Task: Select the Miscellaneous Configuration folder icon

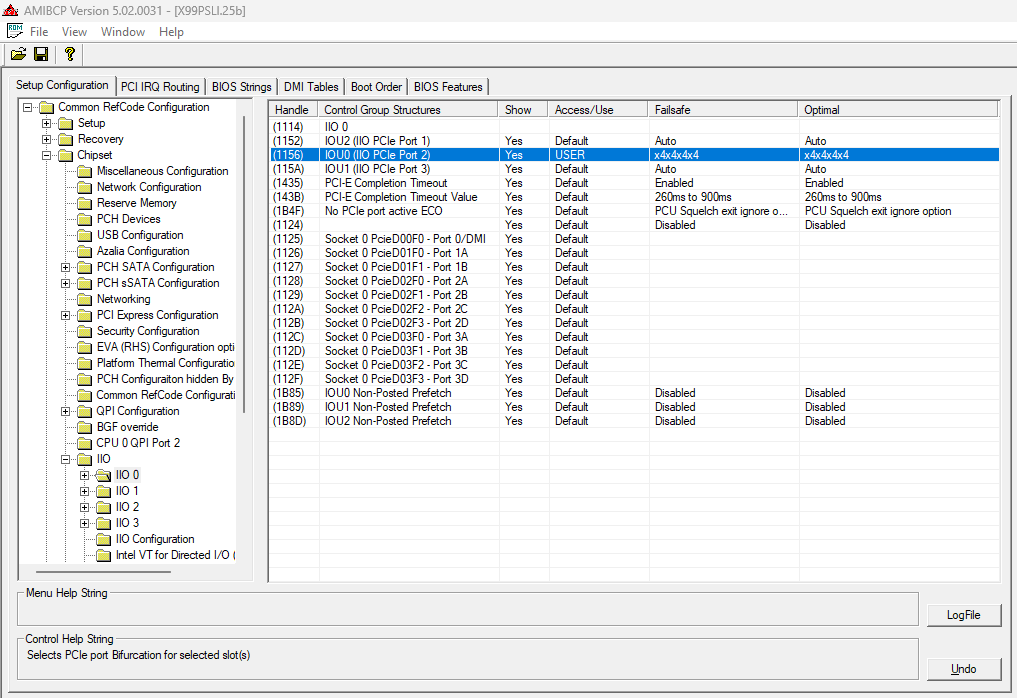Action: click(84, 171)
